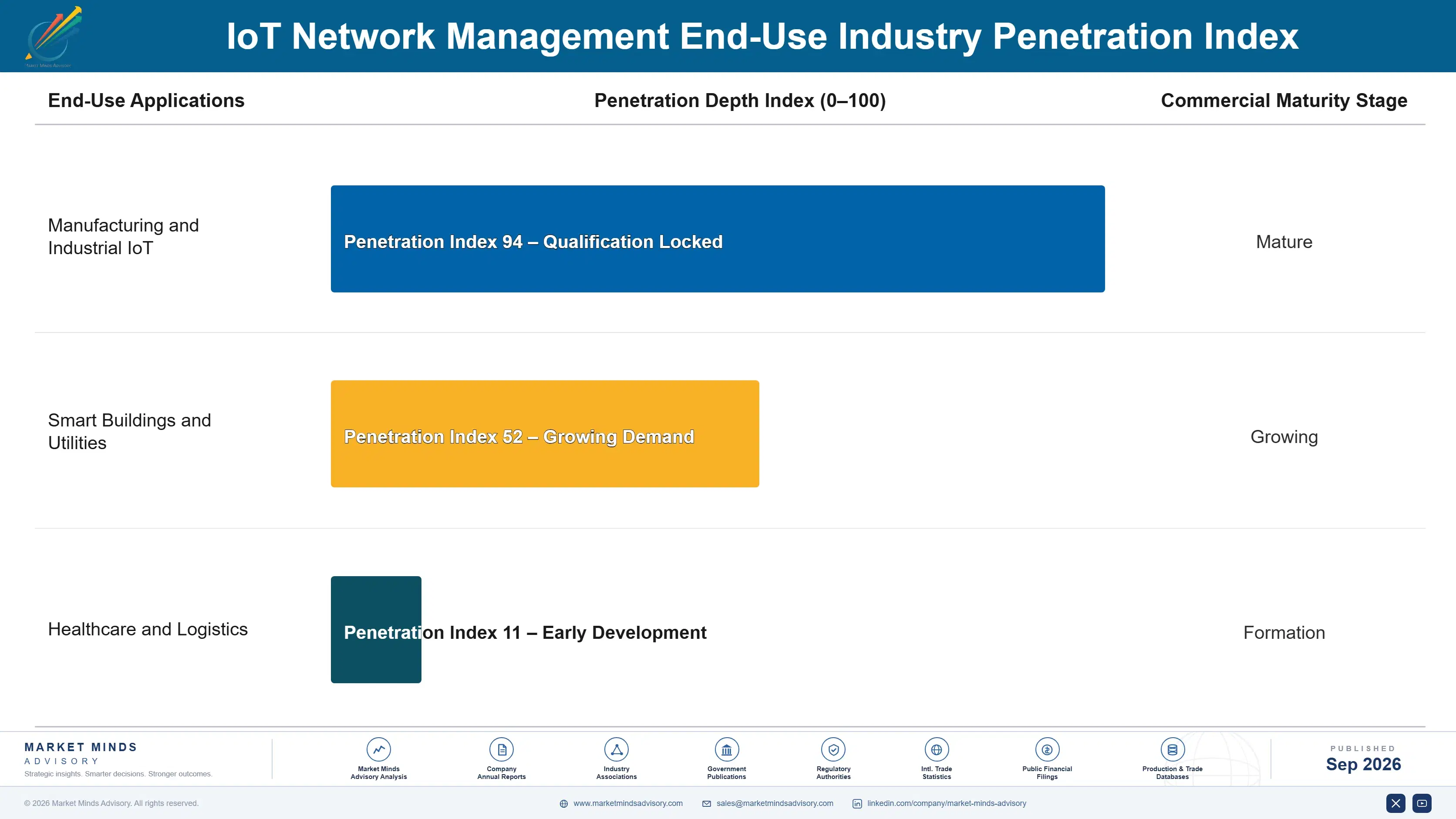Select the dark teal Penetration Index 11 bar
1456x819 pixels.
pyautogui.click(x=376, y=629)
